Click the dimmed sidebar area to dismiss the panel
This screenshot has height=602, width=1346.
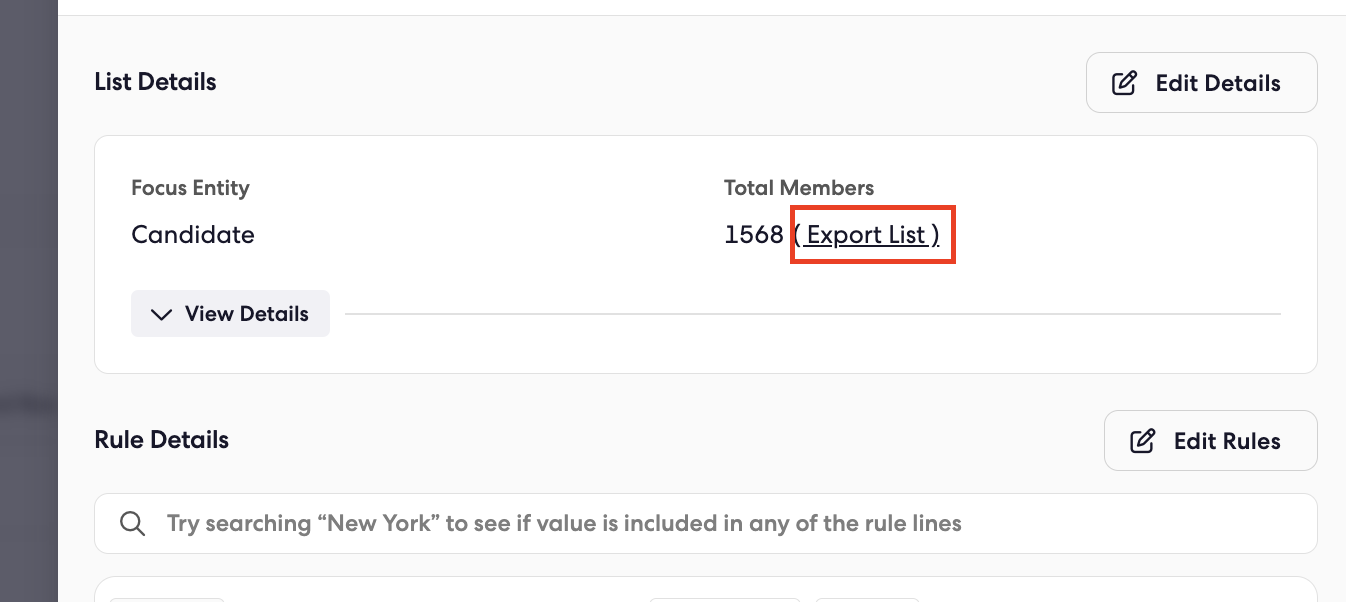tap(28, 300)
